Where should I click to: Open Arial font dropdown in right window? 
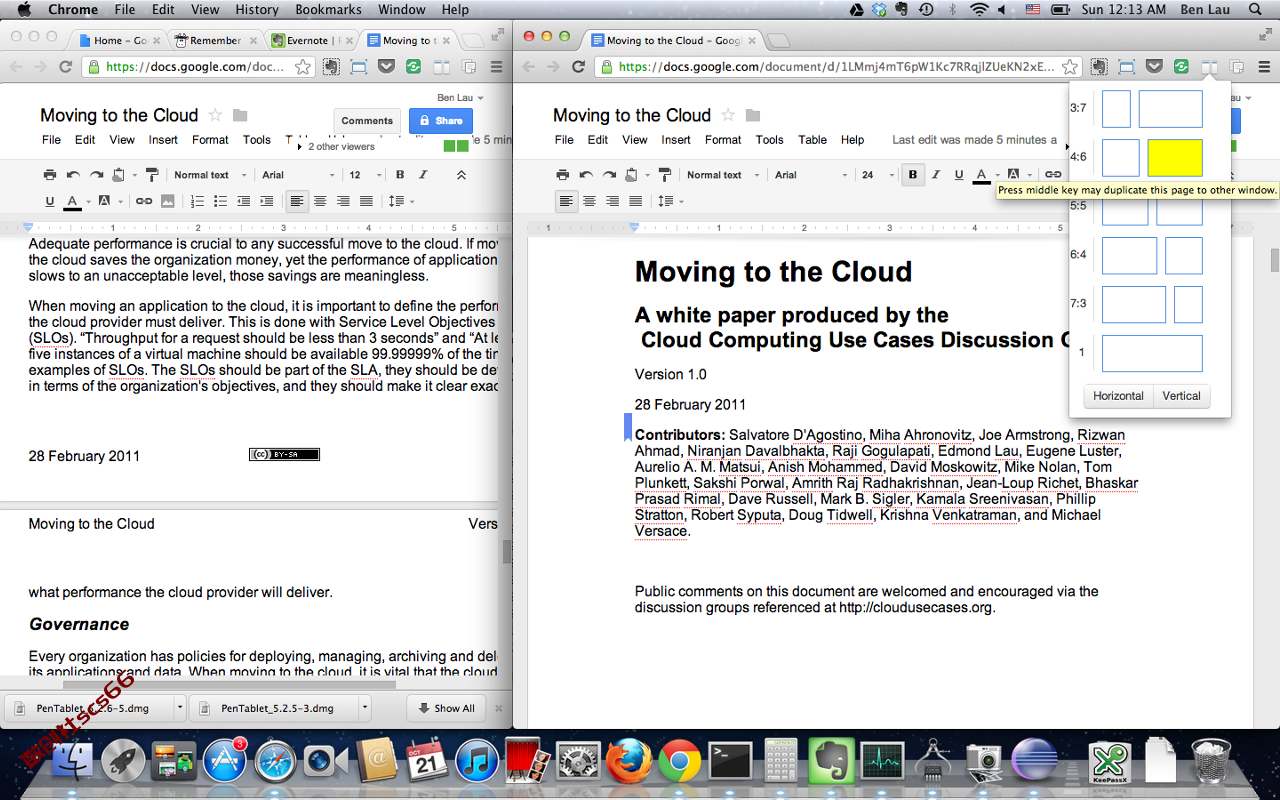811,175
